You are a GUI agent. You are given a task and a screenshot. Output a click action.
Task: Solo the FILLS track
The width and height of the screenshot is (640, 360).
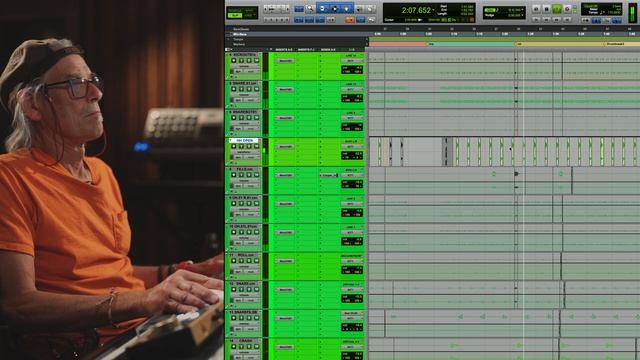249,175
